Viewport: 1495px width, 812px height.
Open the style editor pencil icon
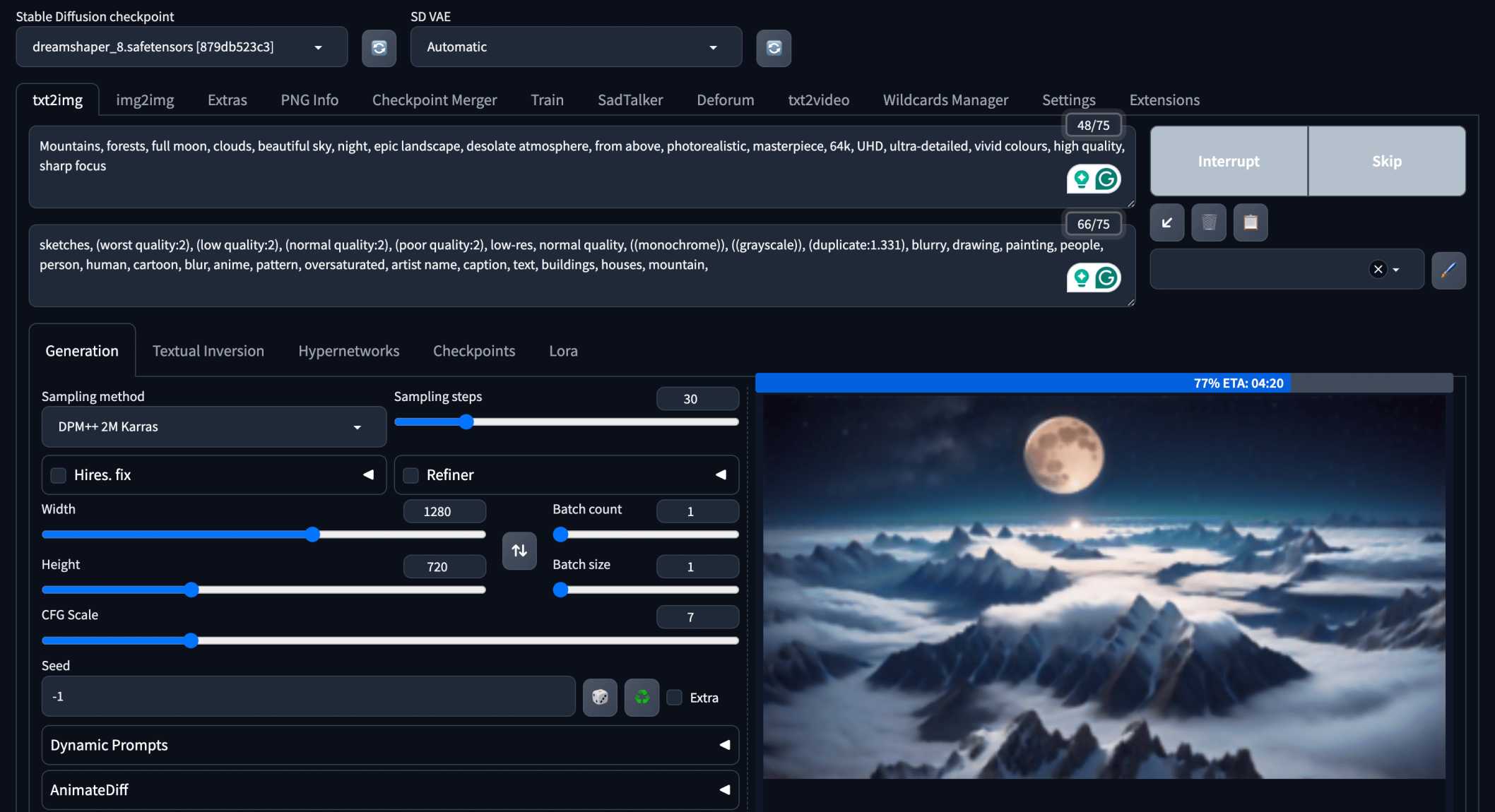1448,270
